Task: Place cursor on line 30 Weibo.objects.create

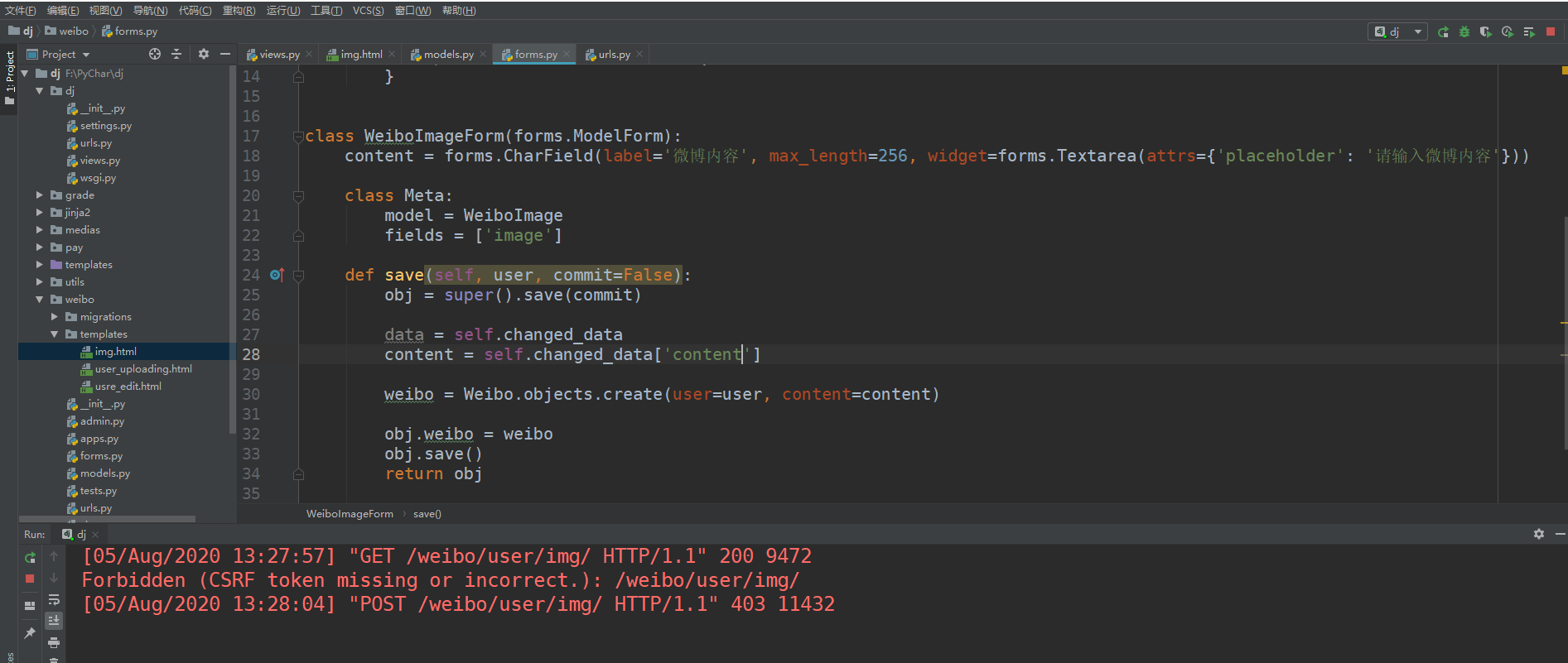Action: pos(563,395)
